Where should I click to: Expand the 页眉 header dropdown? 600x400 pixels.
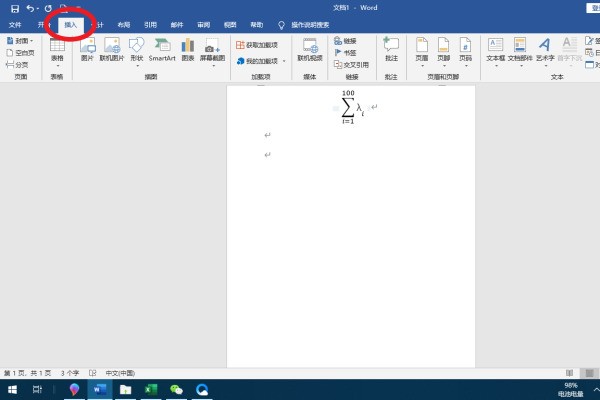(443, 50)
